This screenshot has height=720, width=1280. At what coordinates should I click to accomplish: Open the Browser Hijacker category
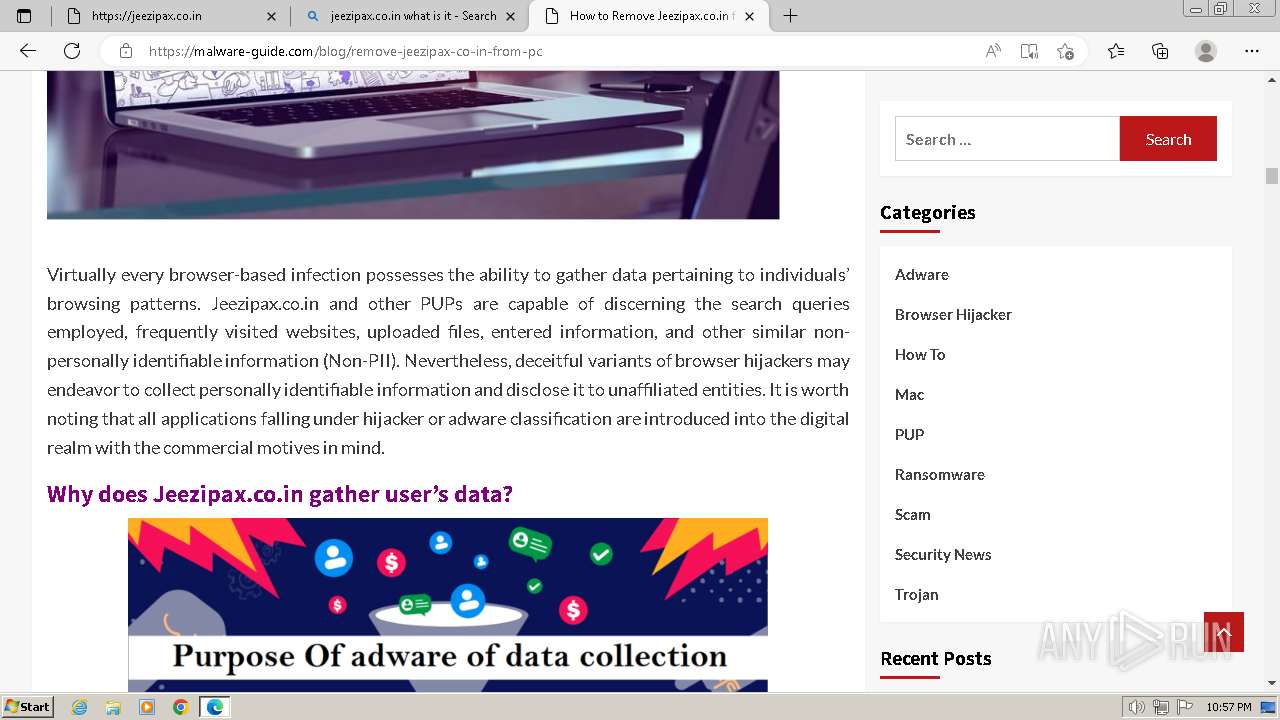pyautogui.click(x=953, y=314)
